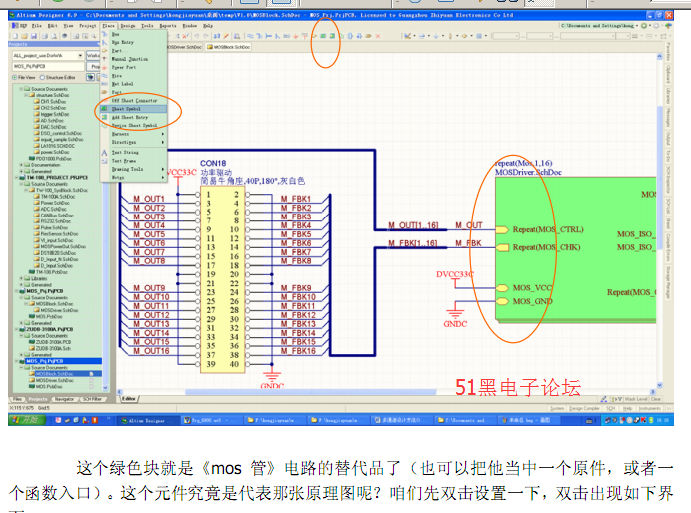The image size is (691, 513).
Task: Switch to the SCH Filter panel tab
Action: [x=92, y=399]
